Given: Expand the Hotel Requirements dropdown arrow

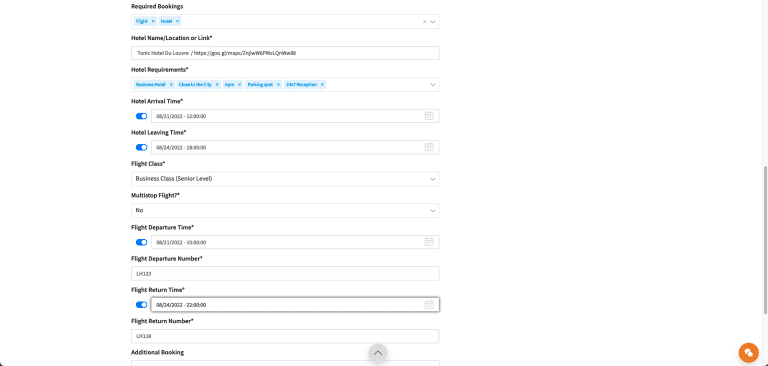Looking at the screenshot, I should 432,85.
